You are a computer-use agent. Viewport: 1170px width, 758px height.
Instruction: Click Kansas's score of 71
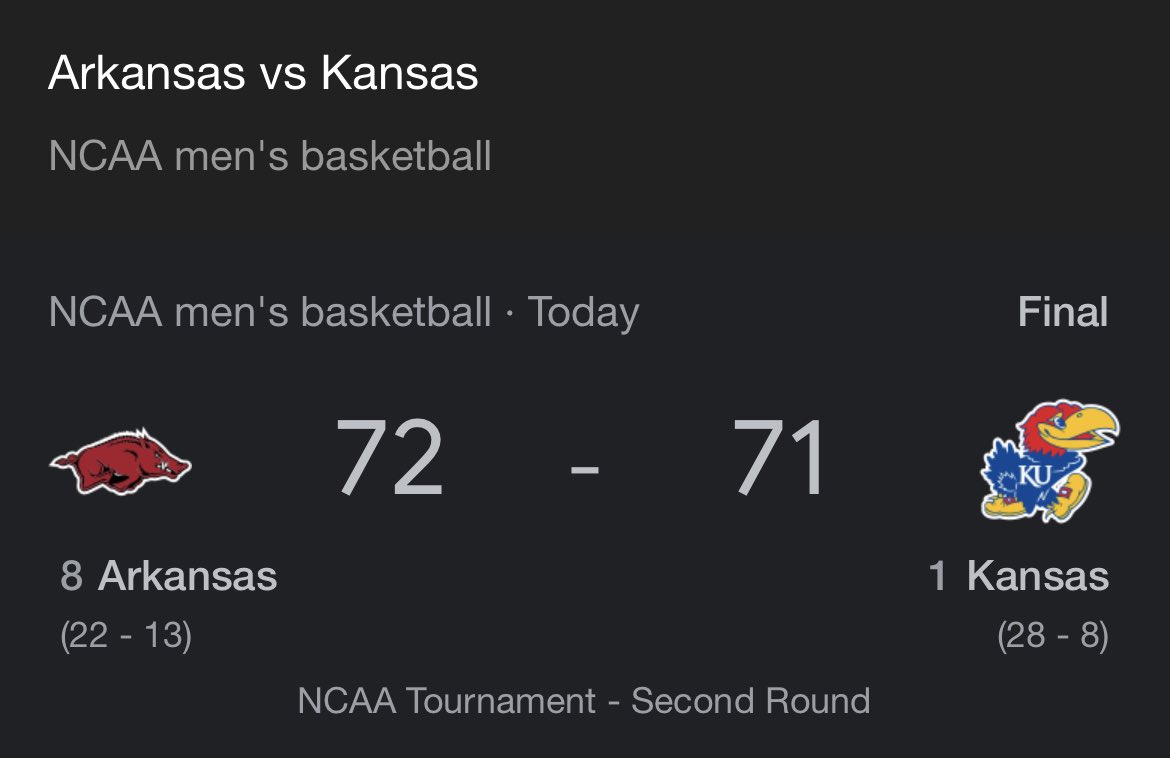pyautogui.click(x=781, y=459)
